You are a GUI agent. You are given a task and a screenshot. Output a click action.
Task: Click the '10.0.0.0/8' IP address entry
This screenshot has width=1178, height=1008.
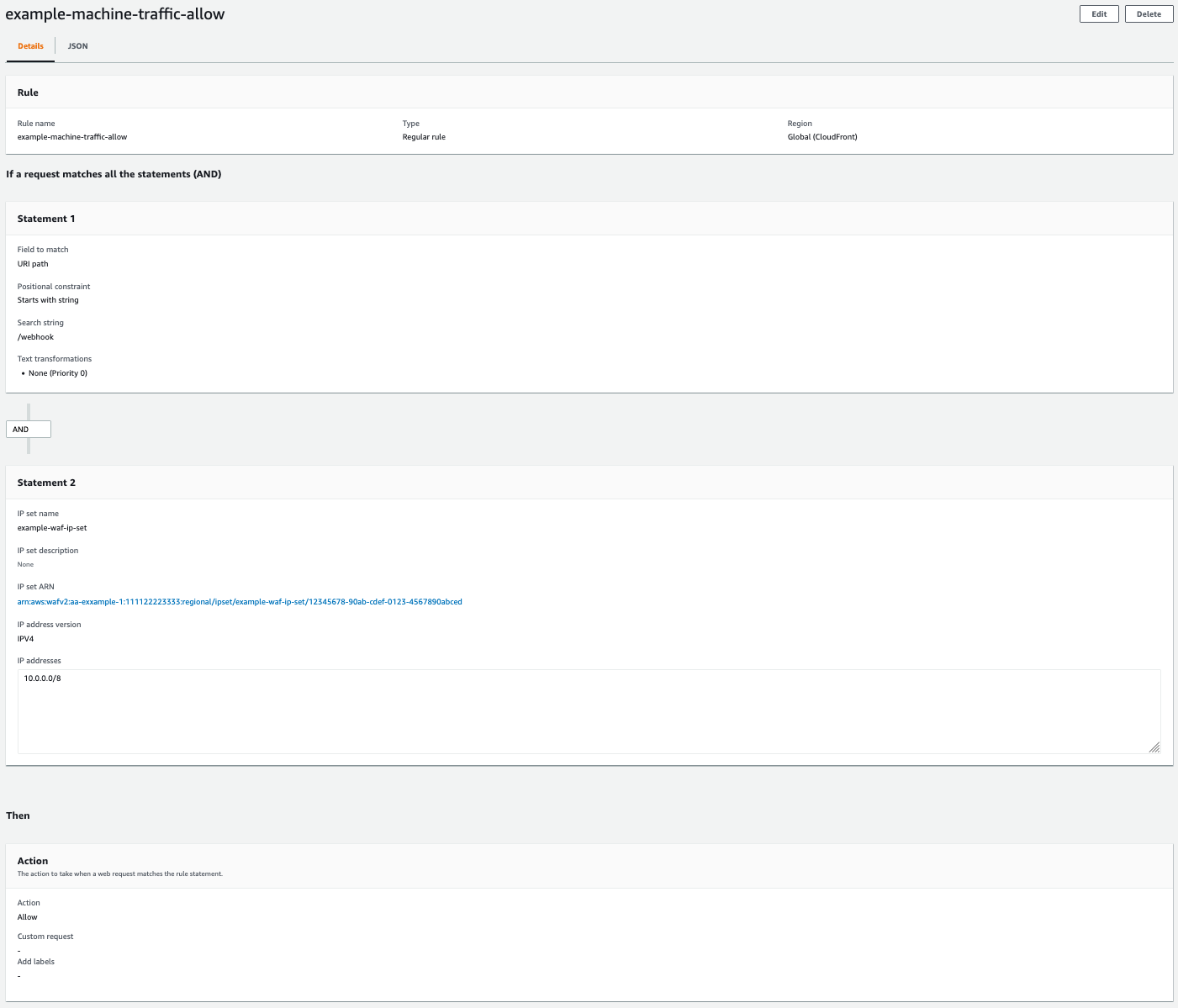coord(42,678)
